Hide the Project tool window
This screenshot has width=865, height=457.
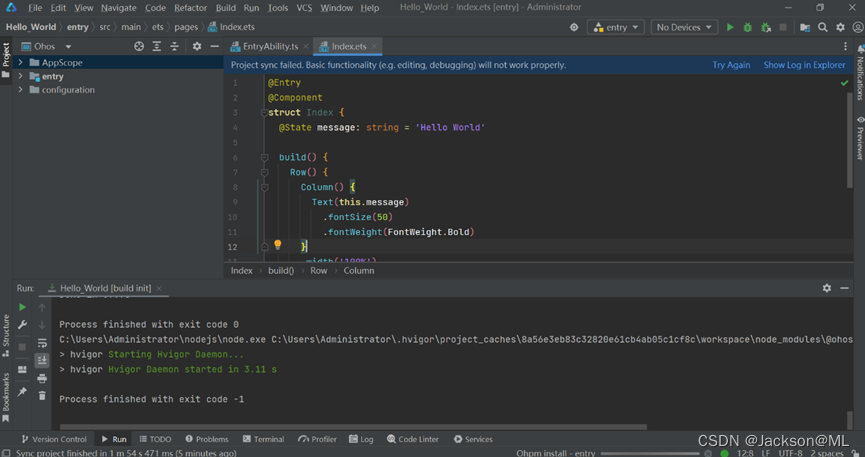pos(215,46)
